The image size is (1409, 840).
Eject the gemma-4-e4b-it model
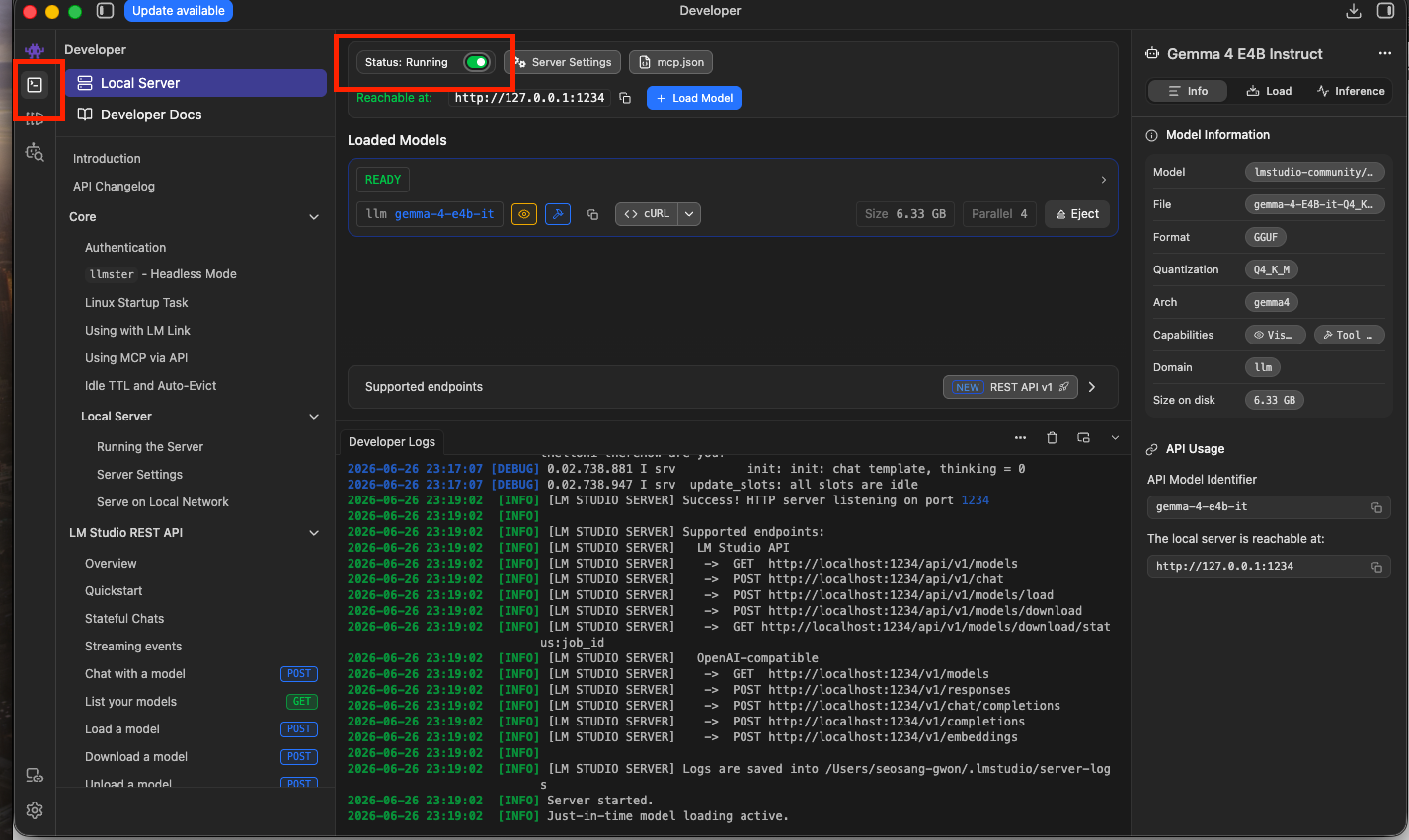coord(1077,214)
